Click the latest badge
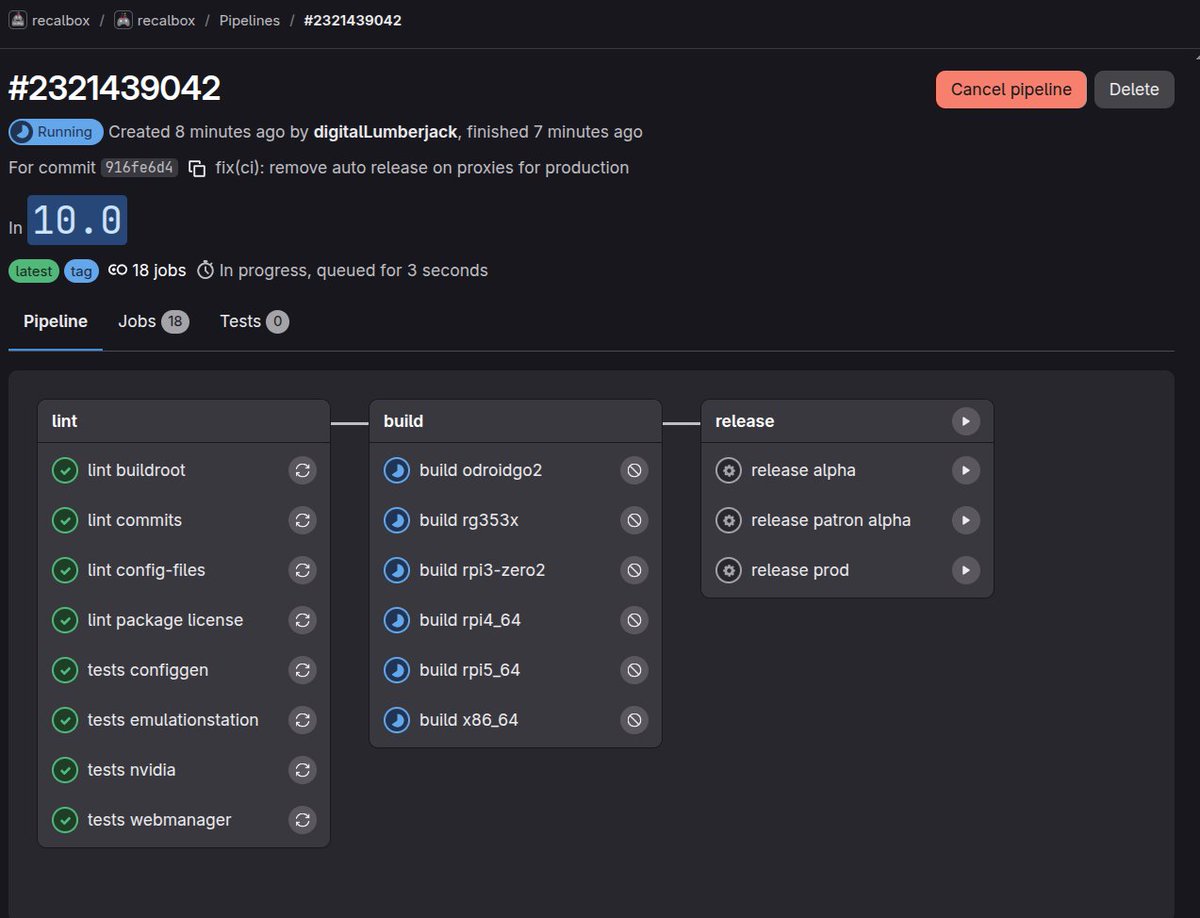1200x918 pixels. pyautogui.click(x=34, y=271)
